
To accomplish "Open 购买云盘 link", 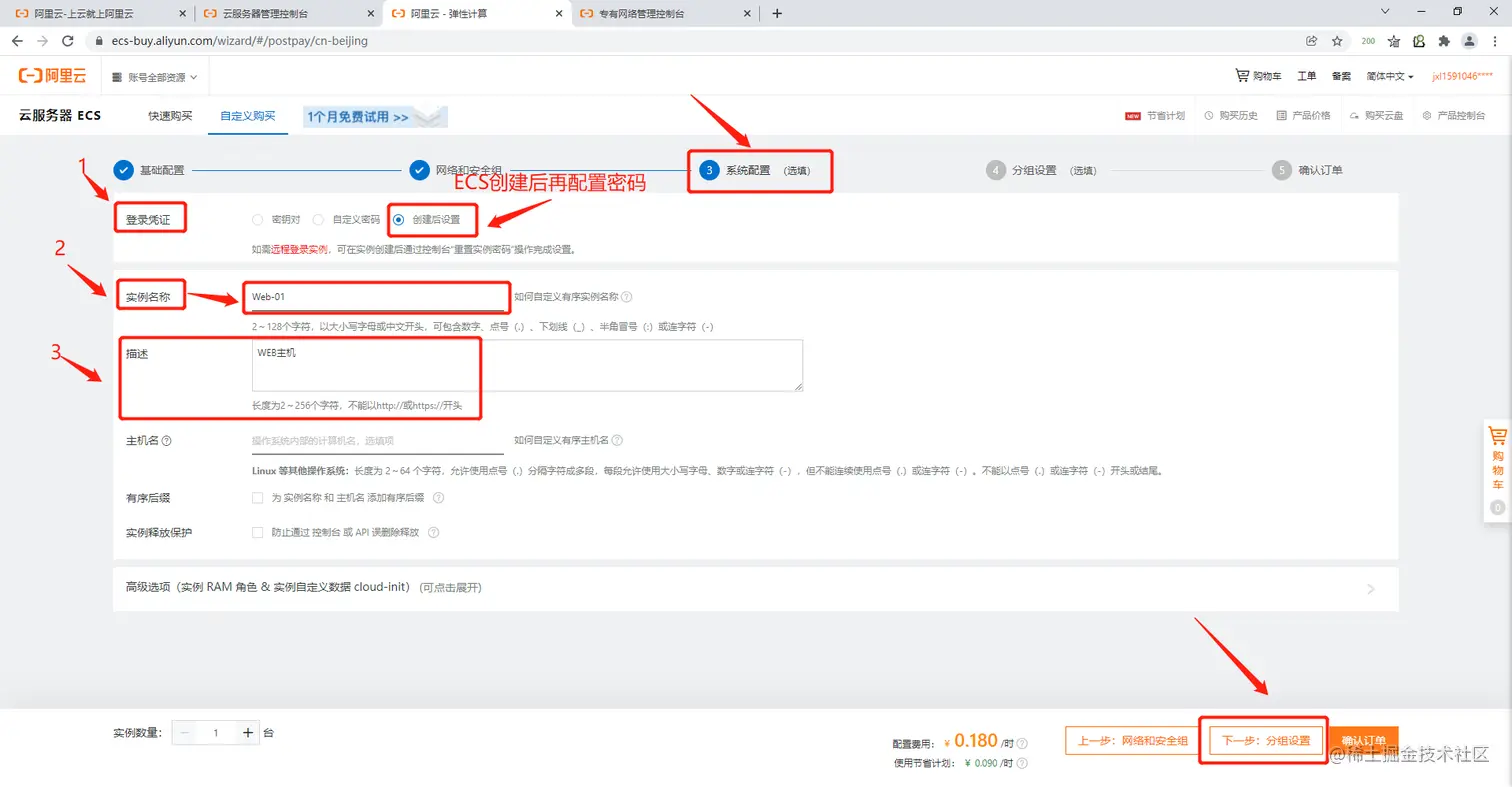I will pyautogui.click(x=1376, y=115).
